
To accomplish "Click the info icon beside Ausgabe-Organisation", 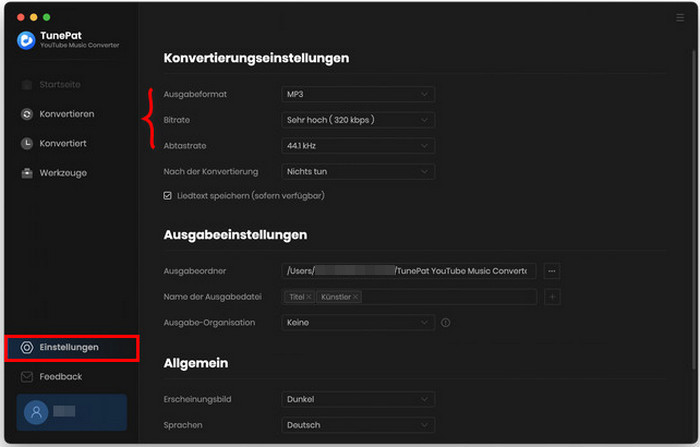I will pyautogui.click(x=446, y=322).
